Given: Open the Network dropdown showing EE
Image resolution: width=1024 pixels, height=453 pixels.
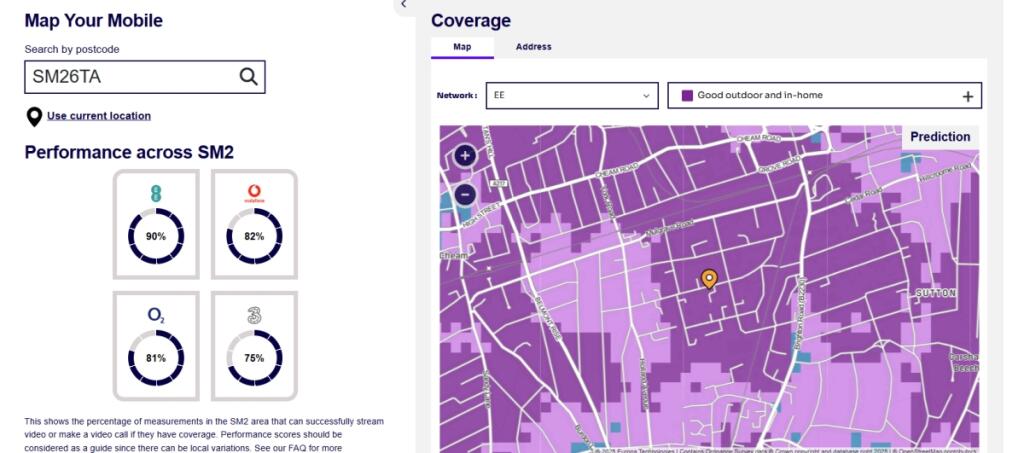Looking at the screenshot, I should pos(572,95).
